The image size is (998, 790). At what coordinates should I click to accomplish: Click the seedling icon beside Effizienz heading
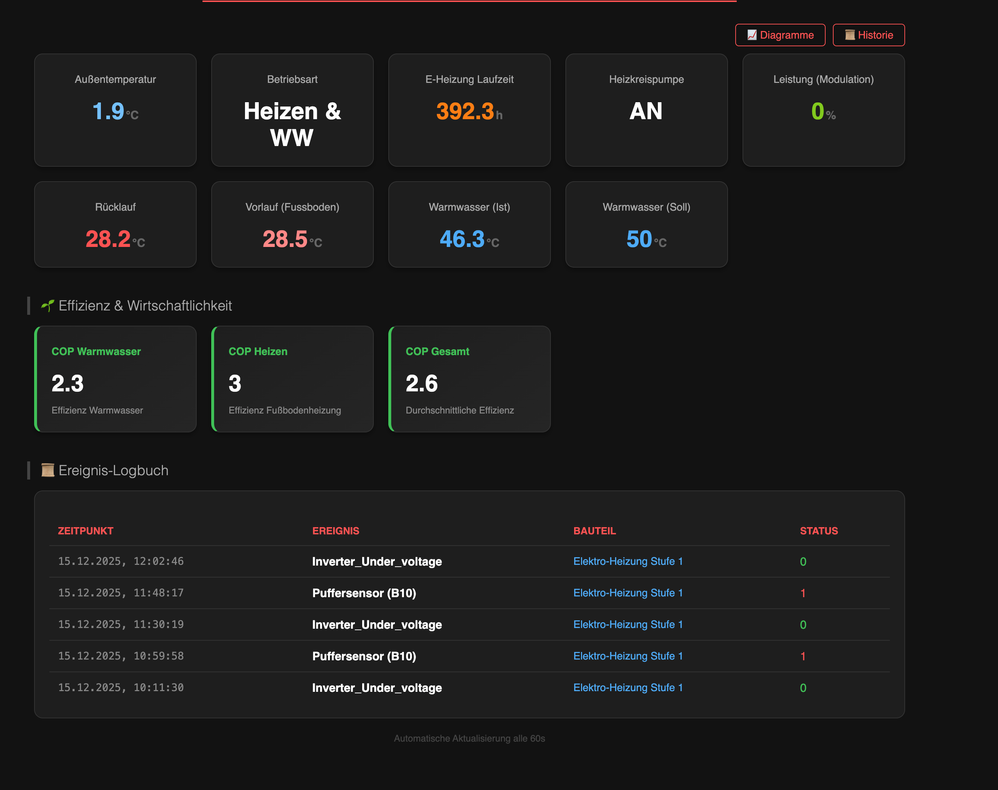click(x=47, y=305)
